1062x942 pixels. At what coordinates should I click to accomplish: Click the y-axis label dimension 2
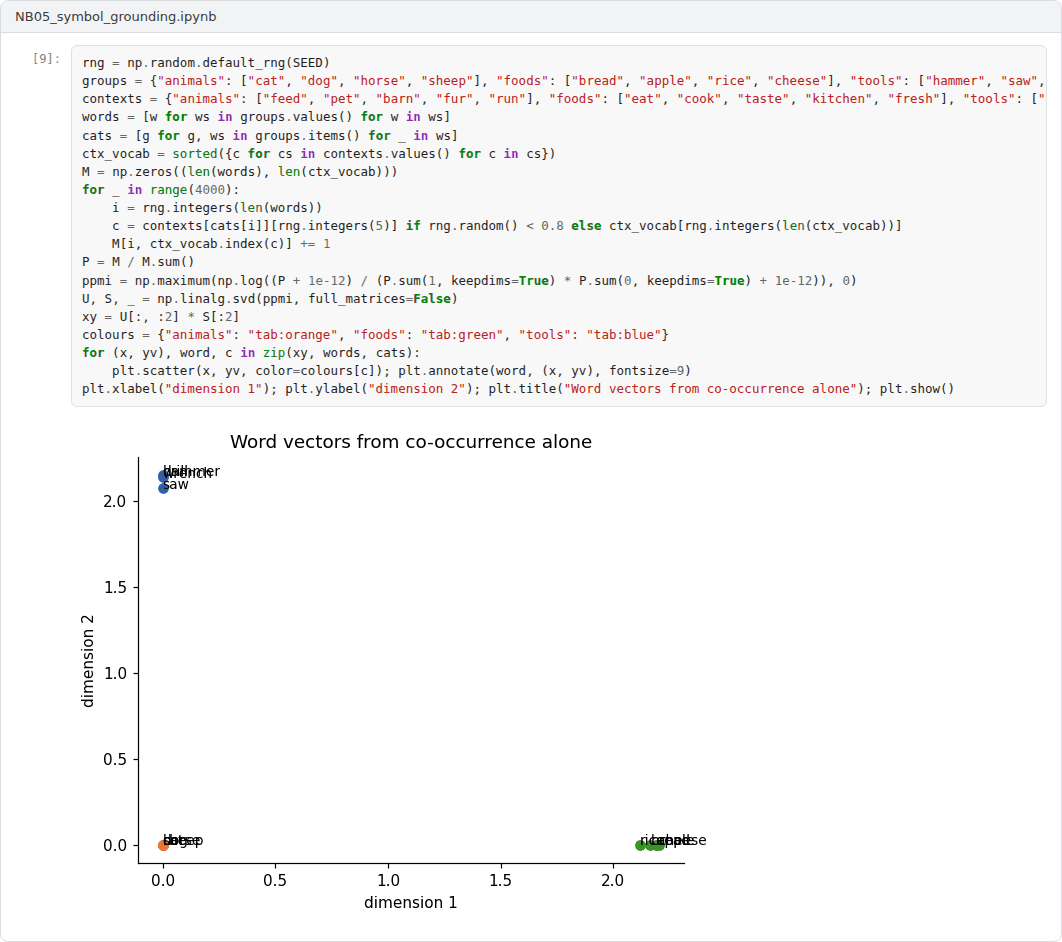87,661
